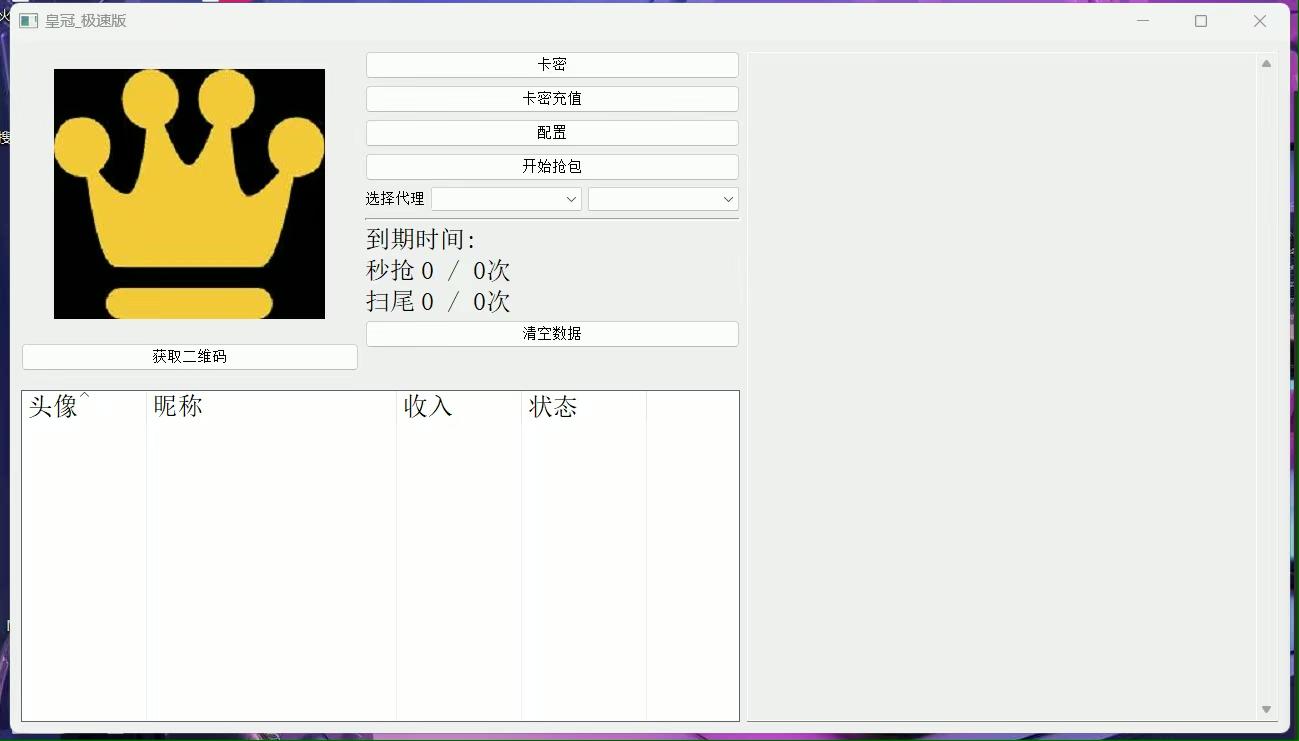The width and height of the screenshot is (1299, 741).
Task: Open the 配置 configuration
Action: pos(552,132)
